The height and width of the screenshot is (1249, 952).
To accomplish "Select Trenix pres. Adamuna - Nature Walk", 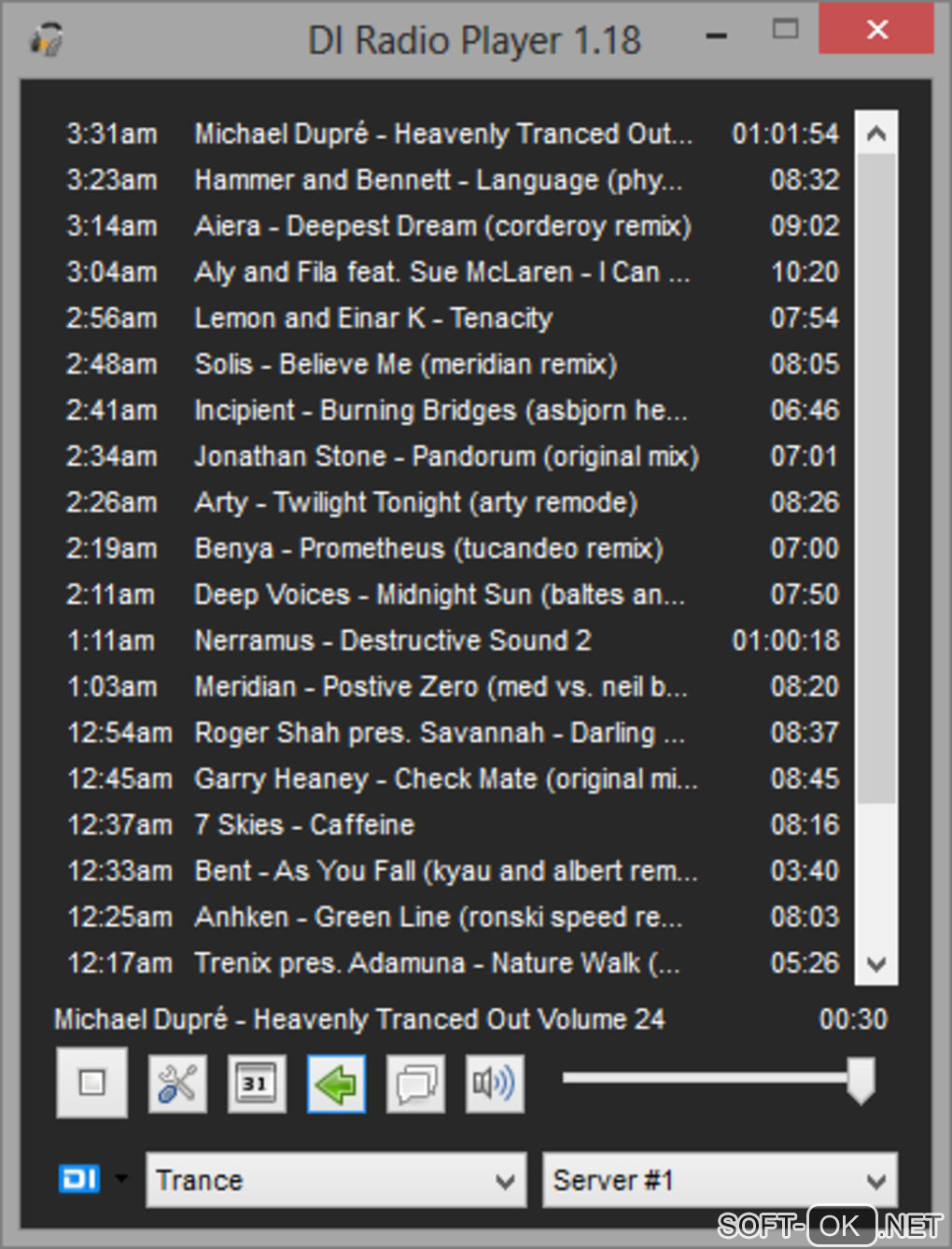I will 453,962.
